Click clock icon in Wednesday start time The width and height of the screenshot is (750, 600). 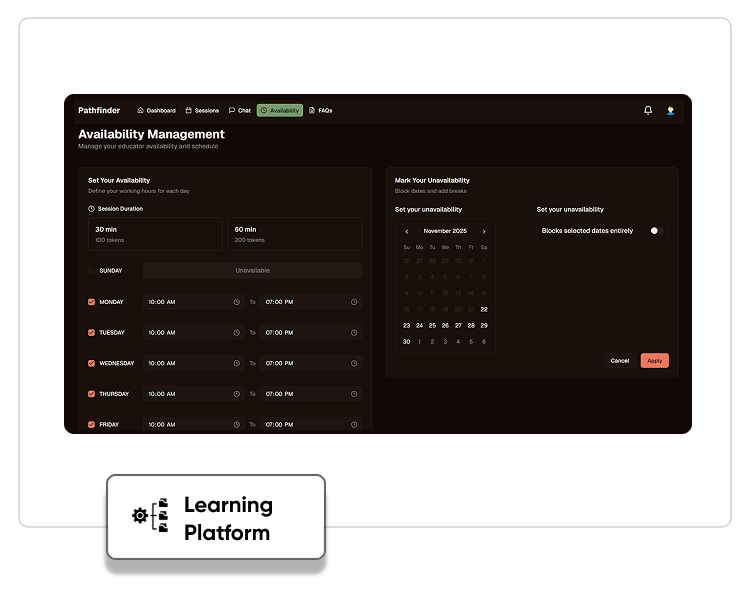(x=237, y=363)
